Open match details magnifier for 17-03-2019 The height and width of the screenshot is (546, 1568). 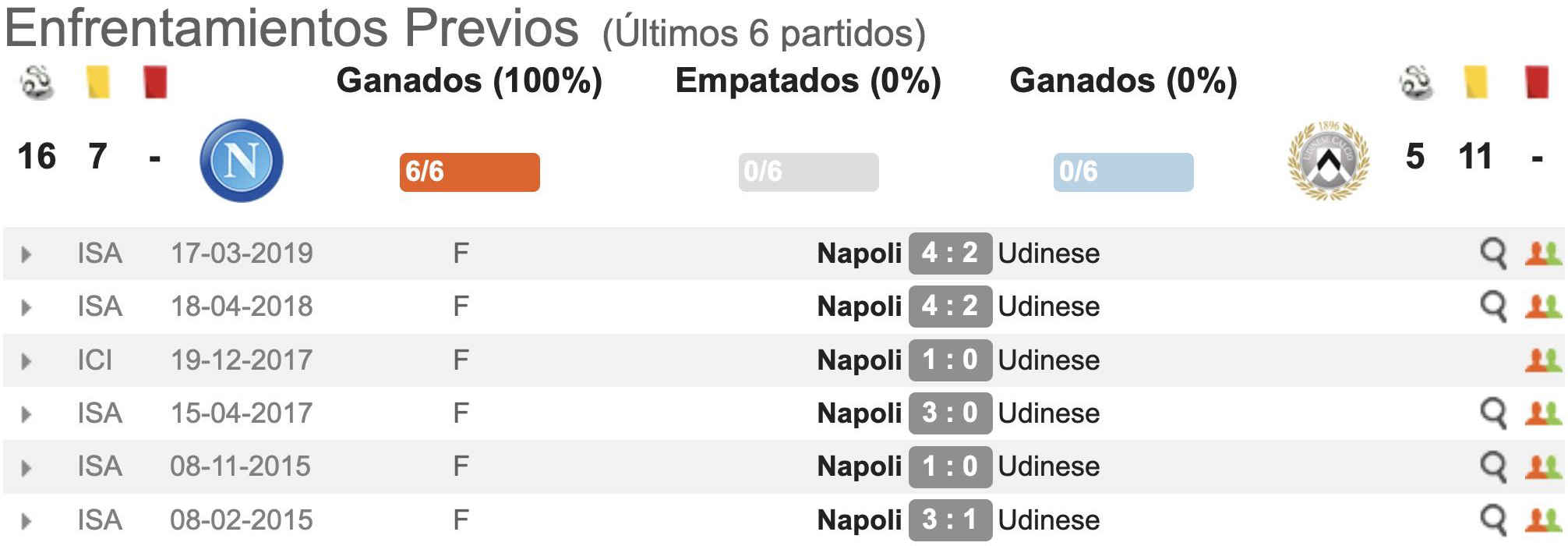pos(1493,253)
